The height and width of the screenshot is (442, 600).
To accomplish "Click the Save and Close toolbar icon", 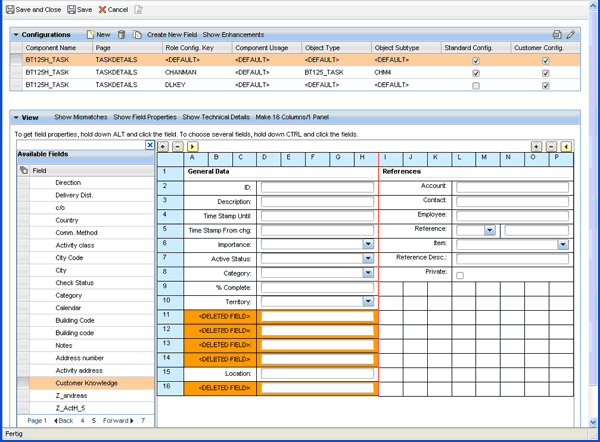I will pos(9,9).
